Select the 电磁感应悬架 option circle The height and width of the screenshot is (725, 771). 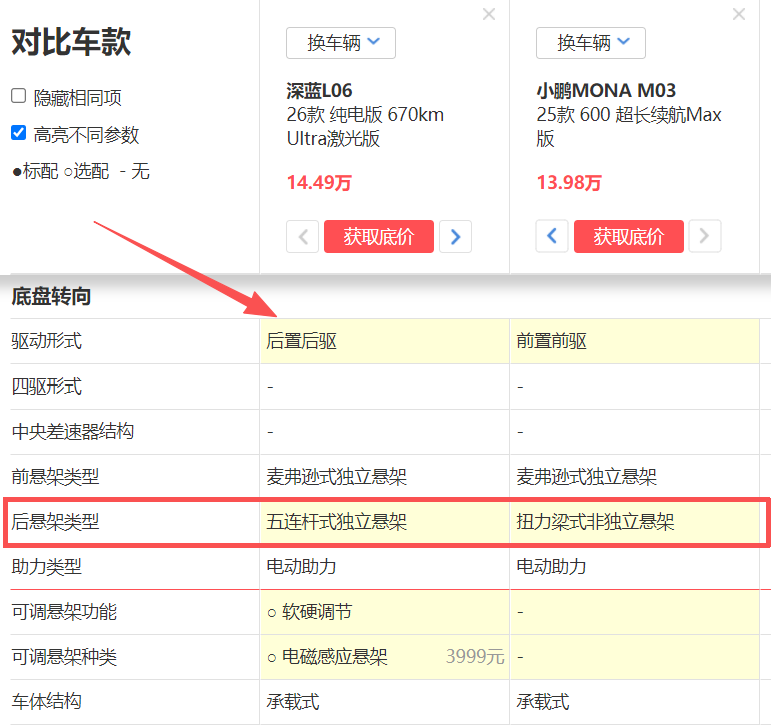click(272, 657)
